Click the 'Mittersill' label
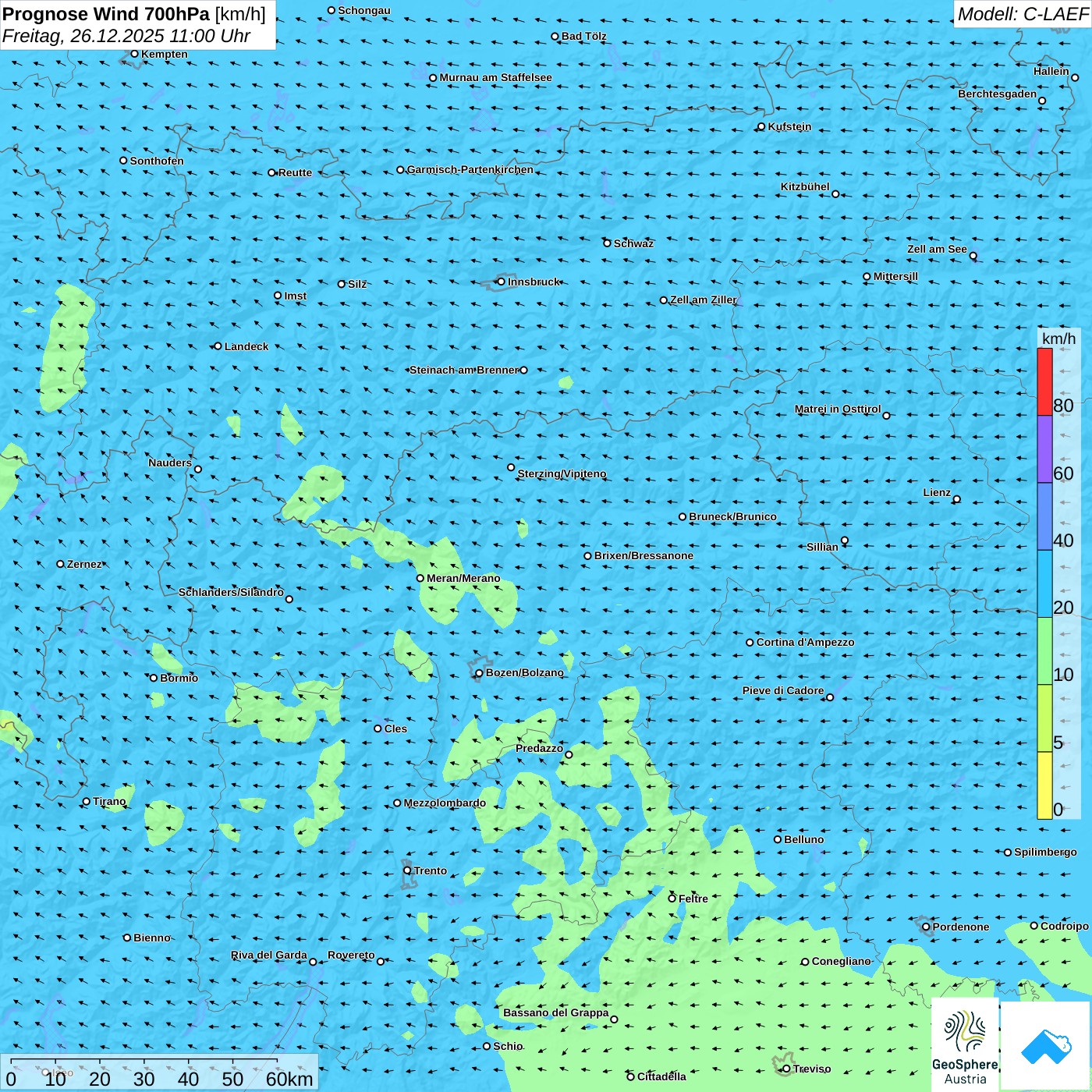The width and height of the screenshot is (1092, 1092). 895,276
